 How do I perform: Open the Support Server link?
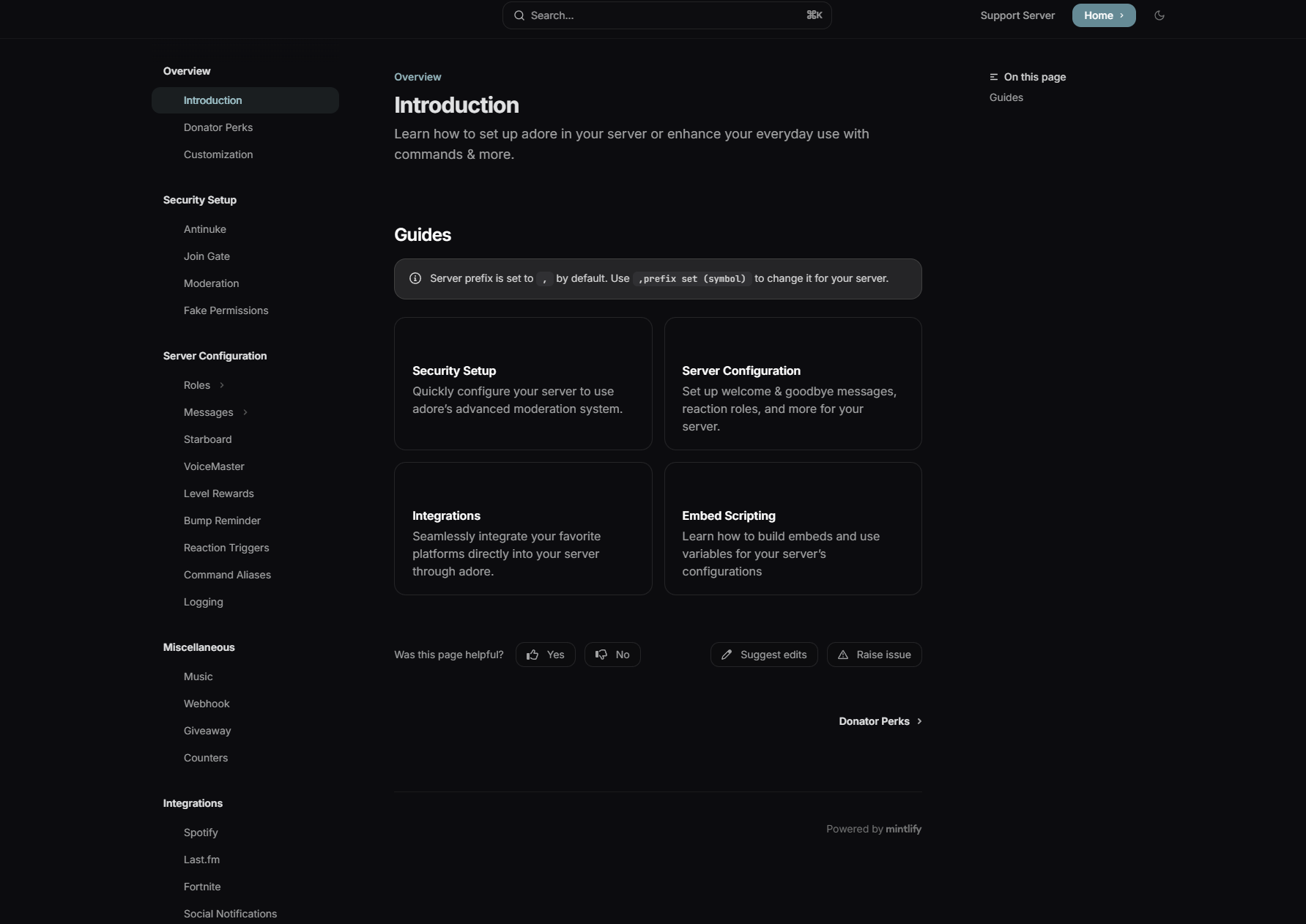1017,15
